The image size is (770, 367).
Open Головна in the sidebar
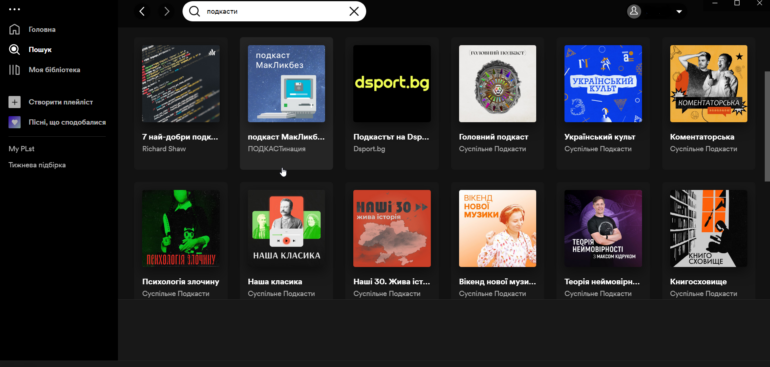click(42, 29)
